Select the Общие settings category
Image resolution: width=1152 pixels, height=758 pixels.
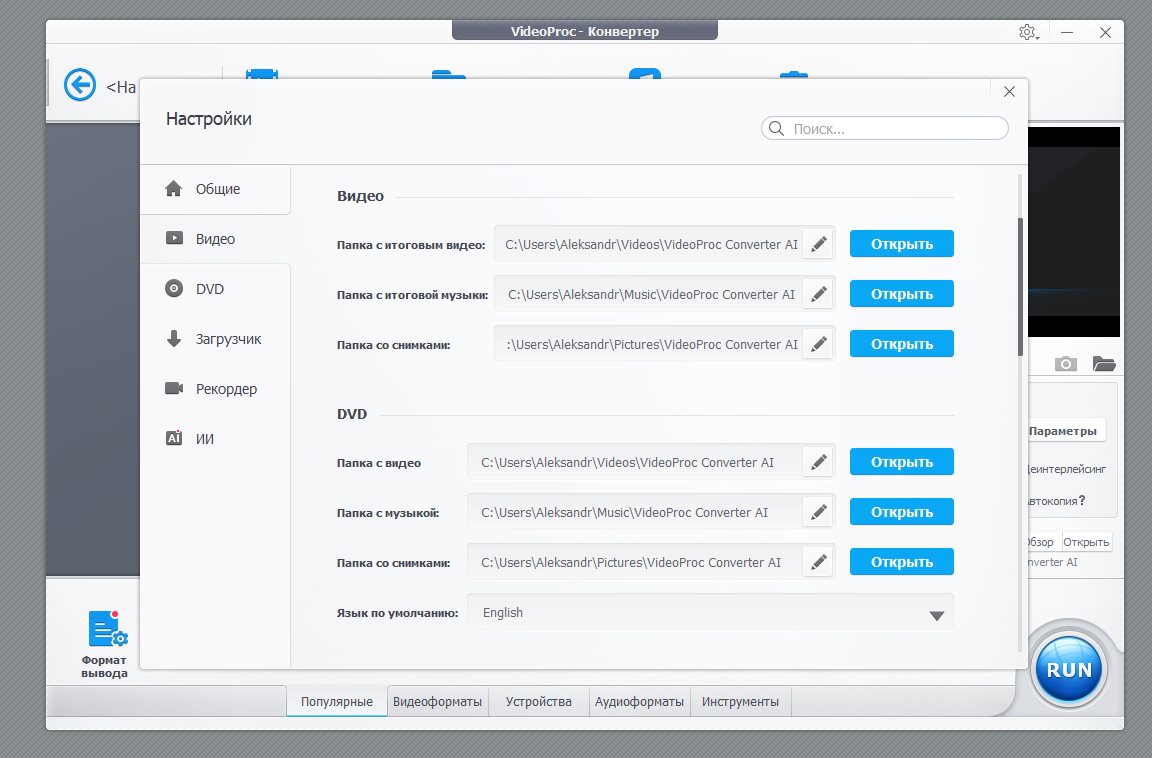(x=216, y=189)
